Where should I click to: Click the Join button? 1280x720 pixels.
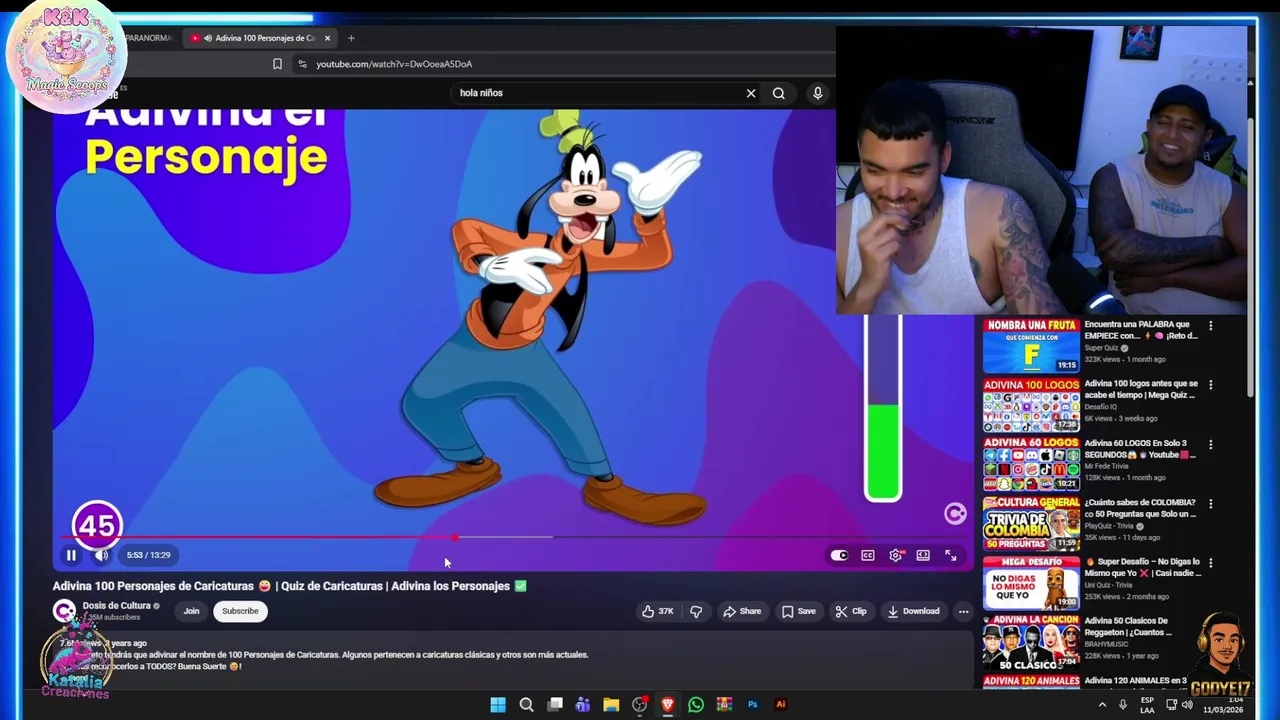[191, 611]
